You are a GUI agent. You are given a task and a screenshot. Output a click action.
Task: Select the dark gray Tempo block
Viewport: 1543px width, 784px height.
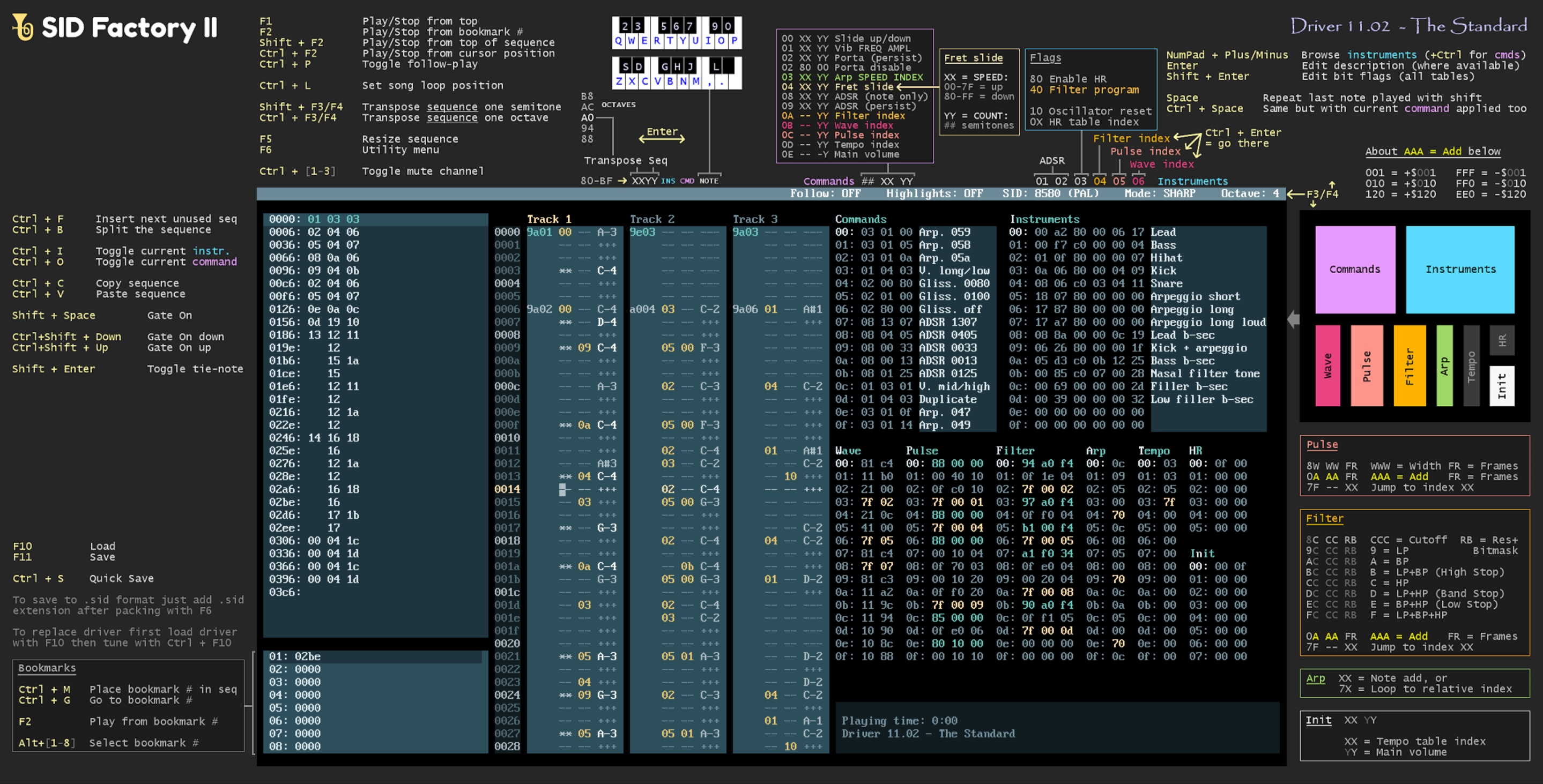coord(1471,365)
